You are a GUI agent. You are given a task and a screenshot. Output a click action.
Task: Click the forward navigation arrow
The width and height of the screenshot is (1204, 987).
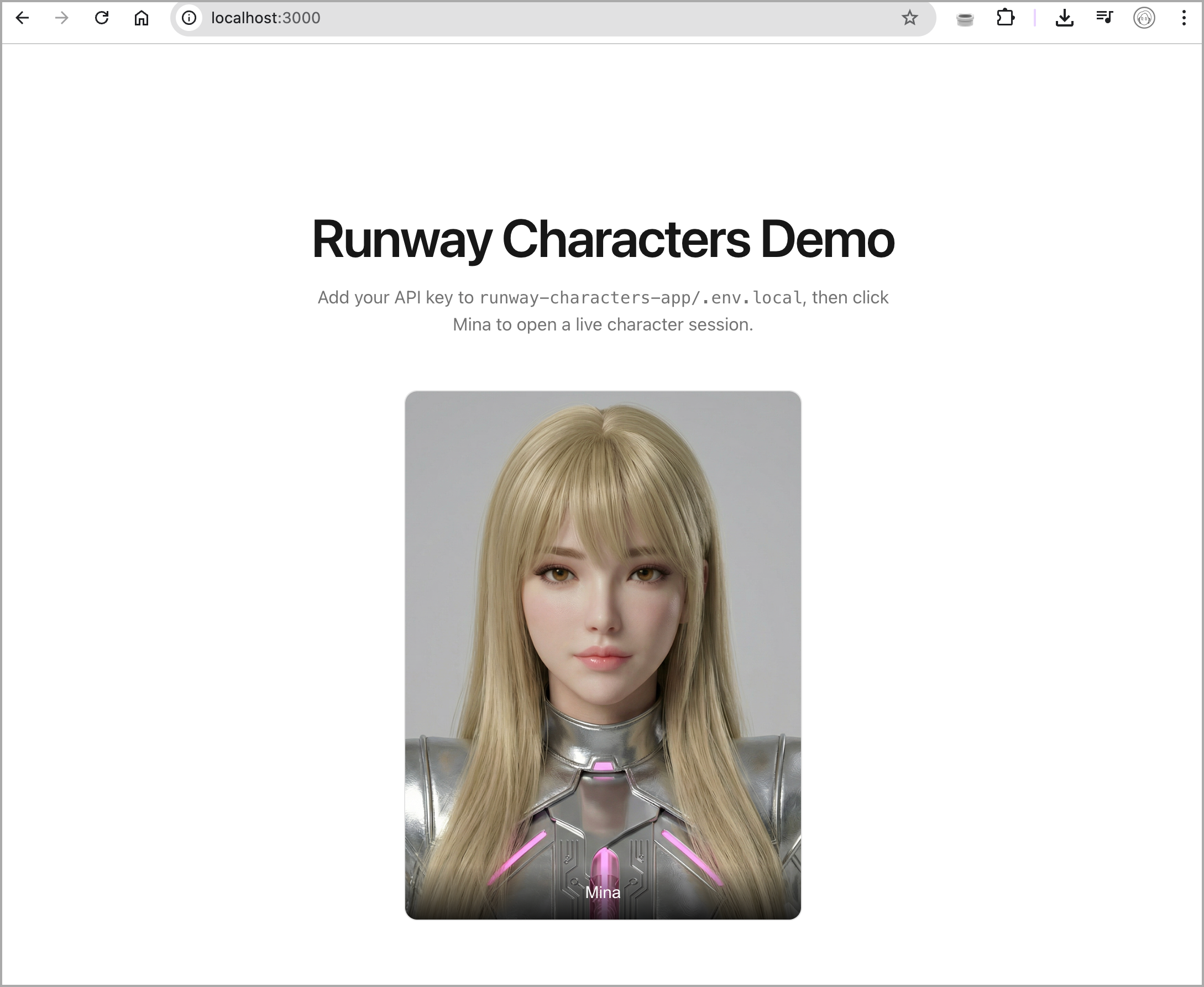pos(62,18)
